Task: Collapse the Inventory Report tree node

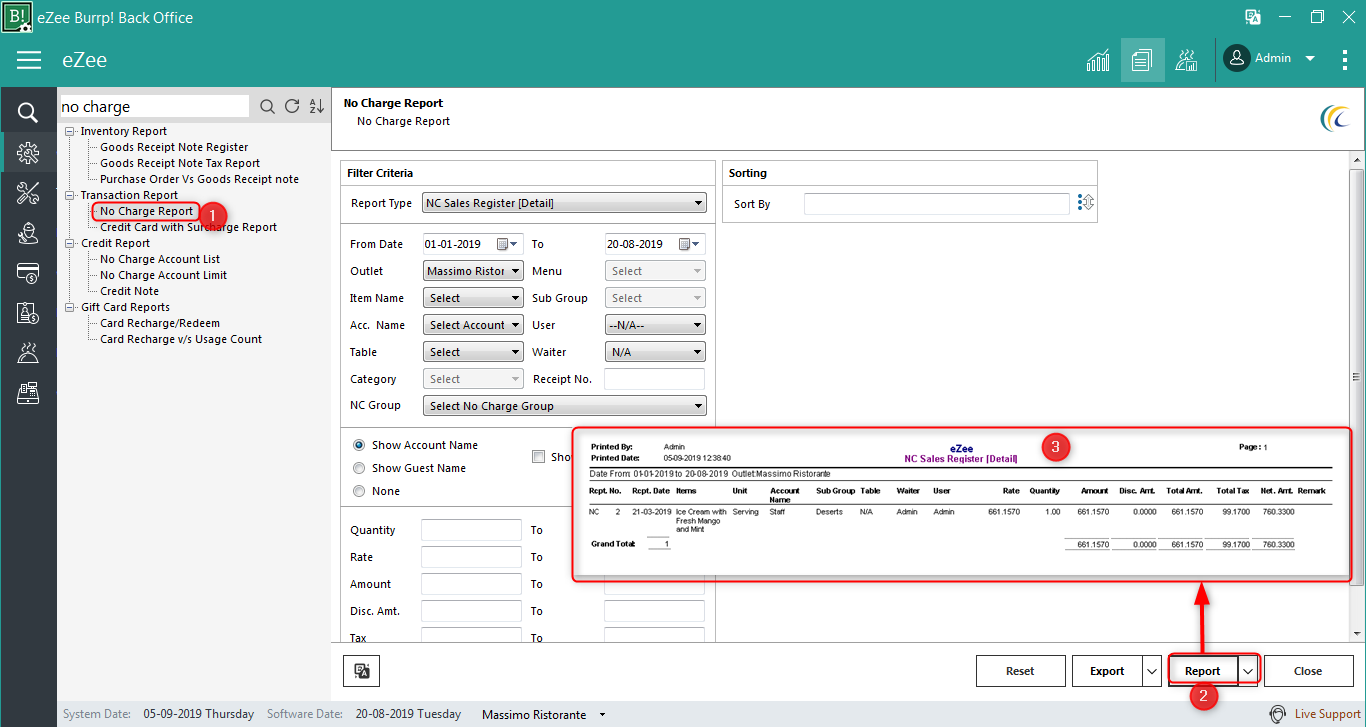Action: pyautogui.click(x=70, y=131)
